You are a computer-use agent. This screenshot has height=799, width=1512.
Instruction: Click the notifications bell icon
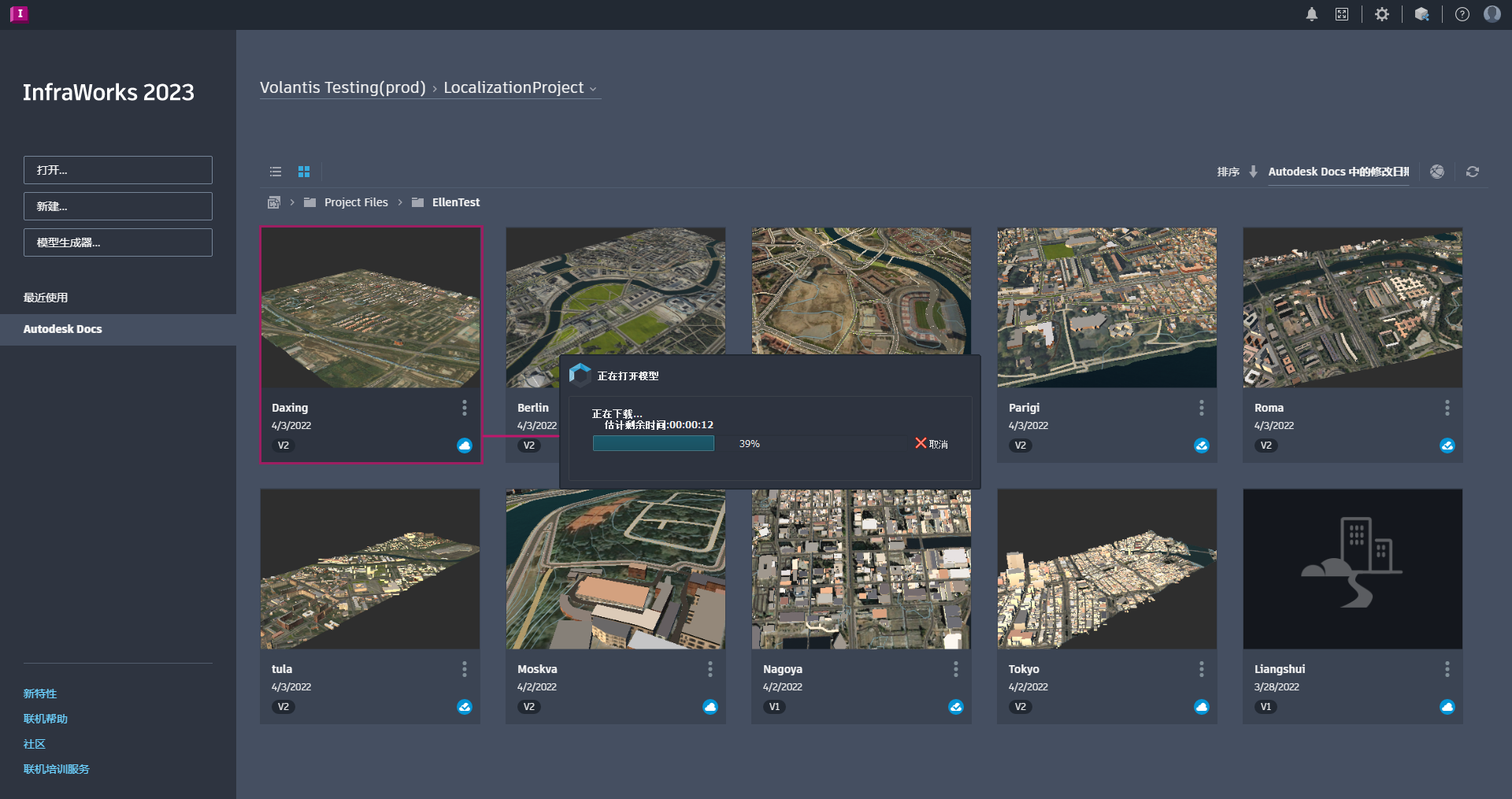1312,14
